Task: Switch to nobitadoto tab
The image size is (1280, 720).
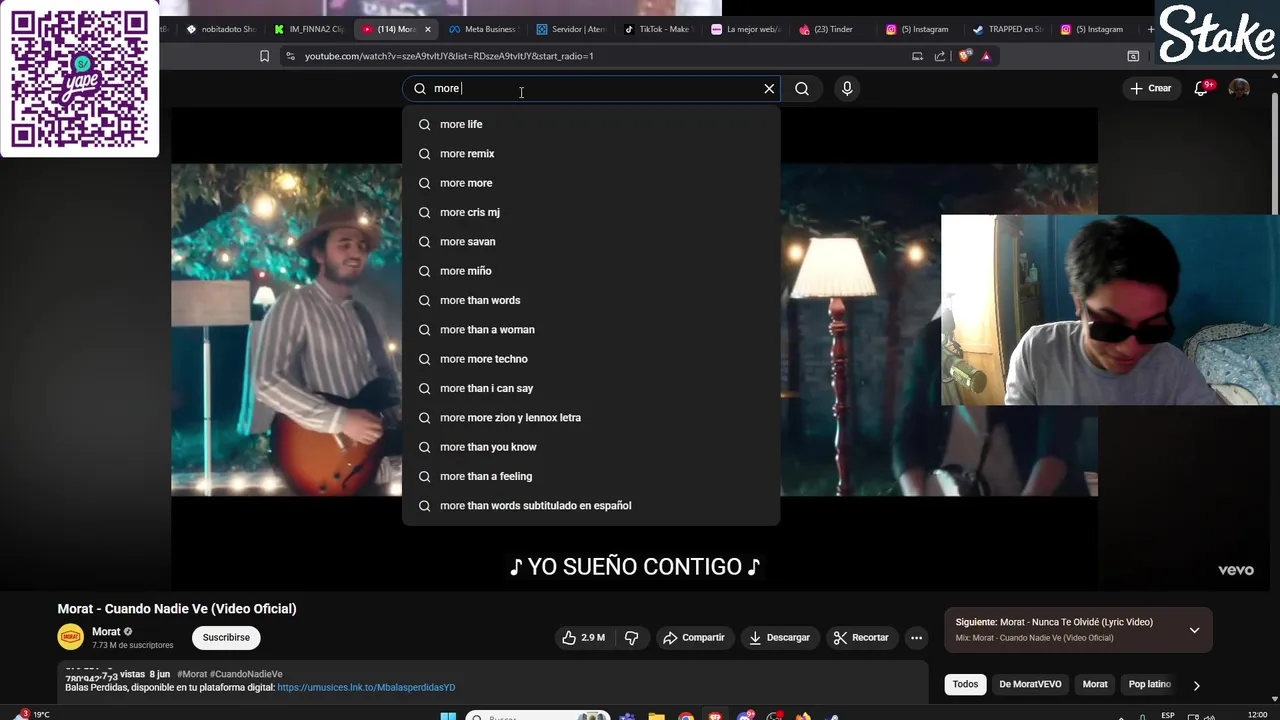Action: point(222,29)
